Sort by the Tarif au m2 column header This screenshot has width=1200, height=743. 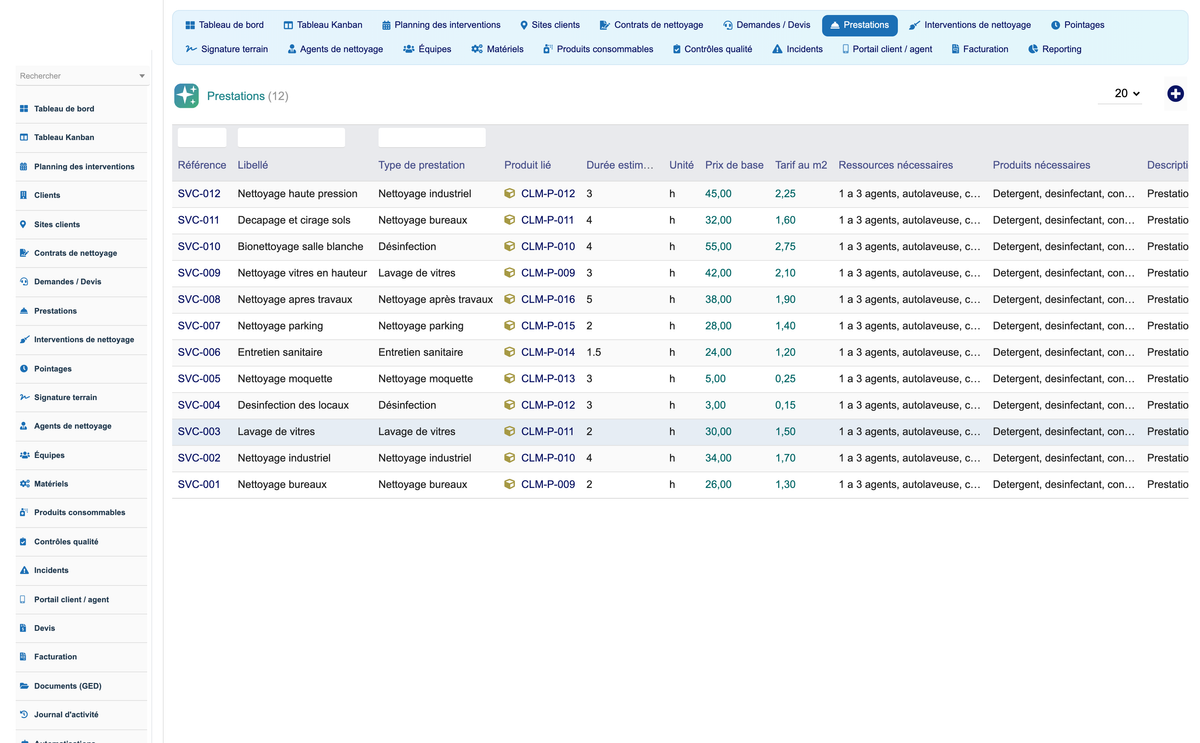coord(801,165)
